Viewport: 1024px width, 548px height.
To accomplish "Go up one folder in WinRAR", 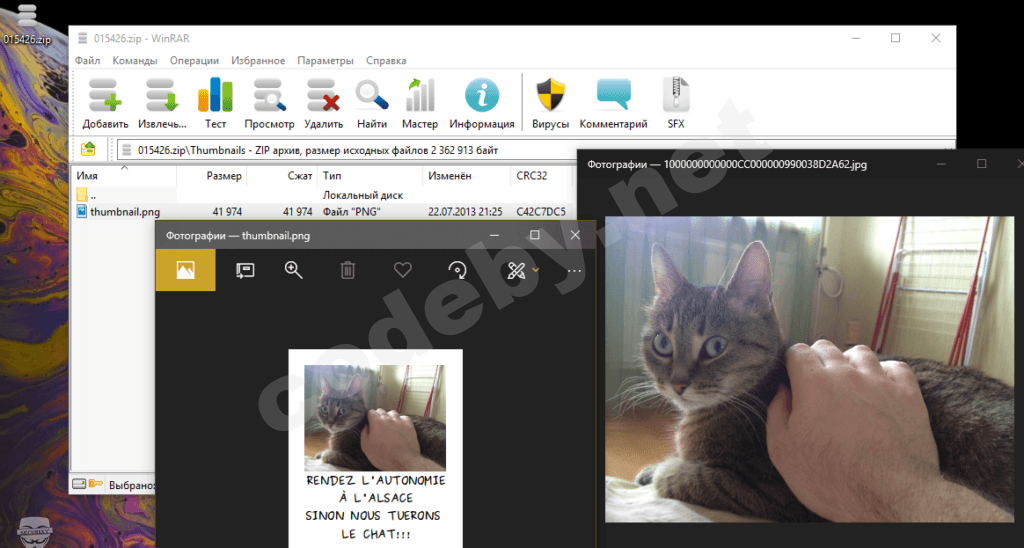I will (x=88, y=149).
